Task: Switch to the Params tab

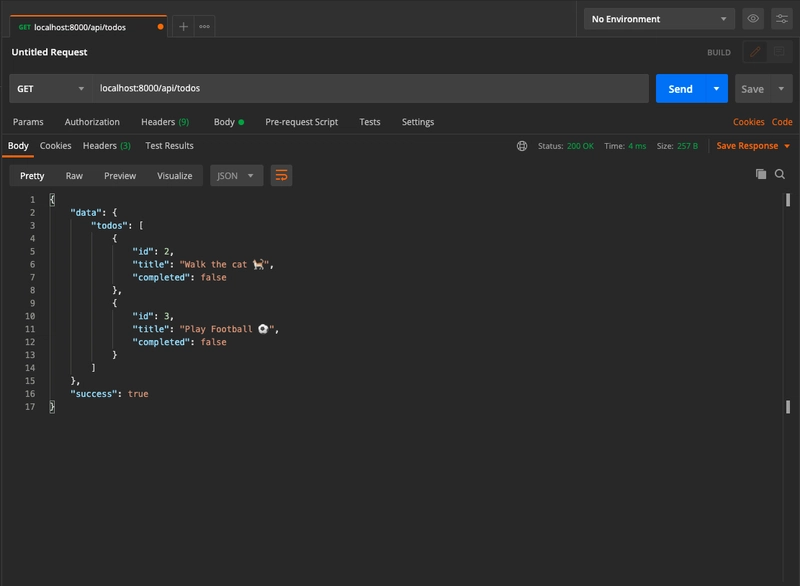Action: click(x=28, y=122)
